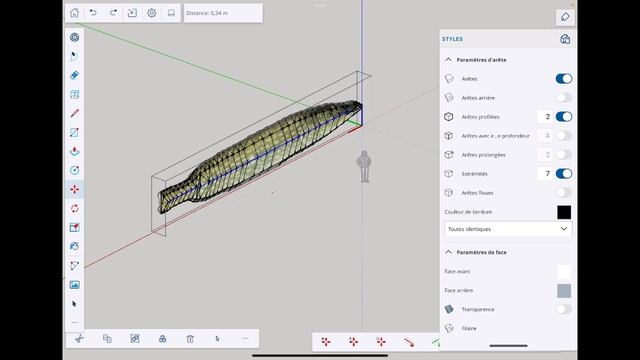Select the Eraser tool
This screenshot has width=640, height=360.
pyautogui.click(x=74, y=75)
